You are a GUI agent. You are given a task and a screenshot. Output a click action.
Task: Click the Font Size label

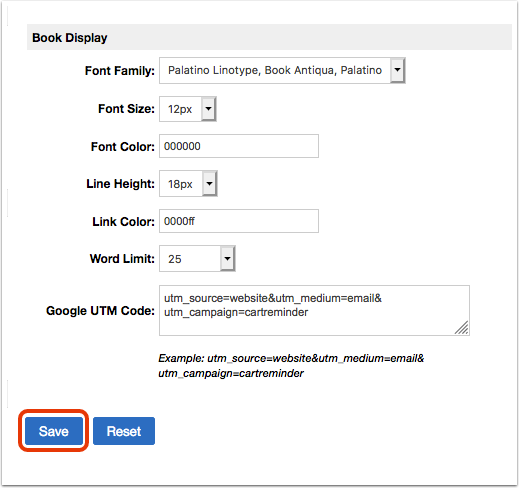126,109
